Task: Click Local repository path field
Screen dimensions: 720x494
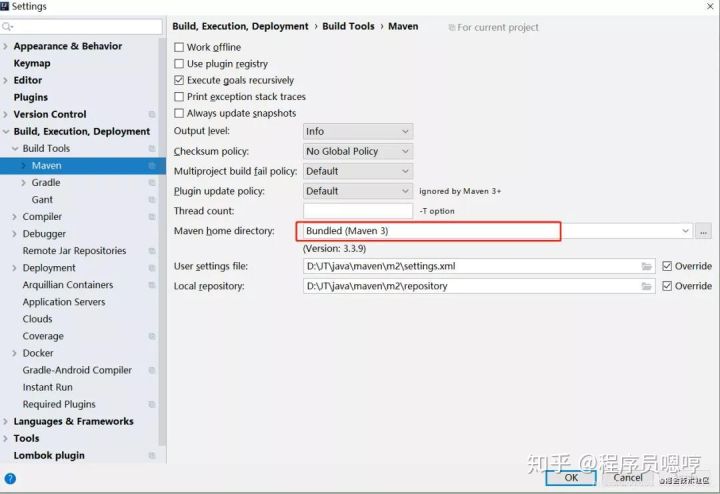Action: pyautogui.click(x=479, y=286)
